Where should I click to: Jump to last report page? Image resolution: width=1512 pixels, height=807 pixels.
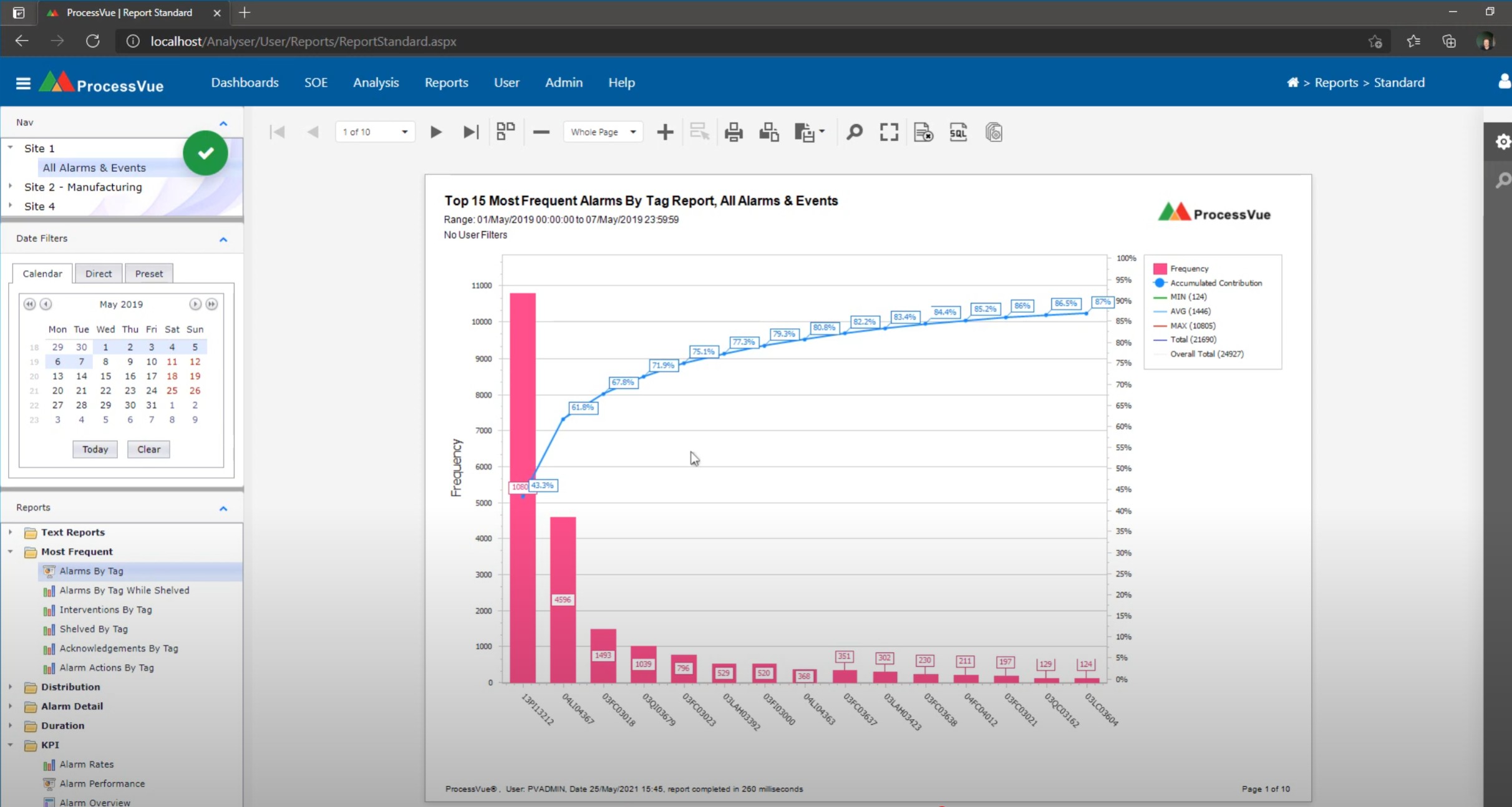[x=471, y=132]
